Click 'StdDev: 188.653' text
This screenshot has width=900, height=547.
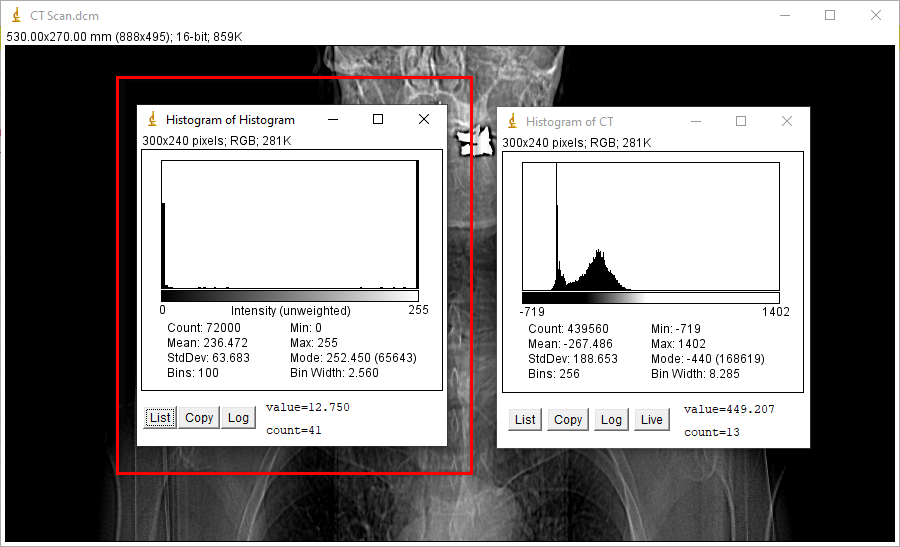click(x=573, y=359)
